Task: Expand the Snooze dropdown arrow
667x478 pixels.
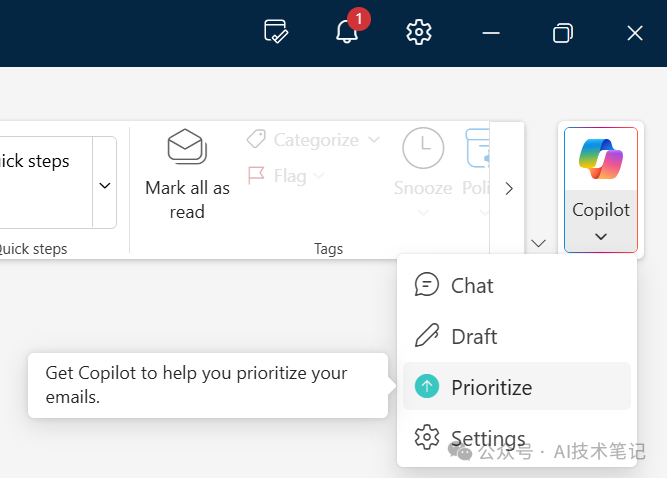Action: [423, 212]
